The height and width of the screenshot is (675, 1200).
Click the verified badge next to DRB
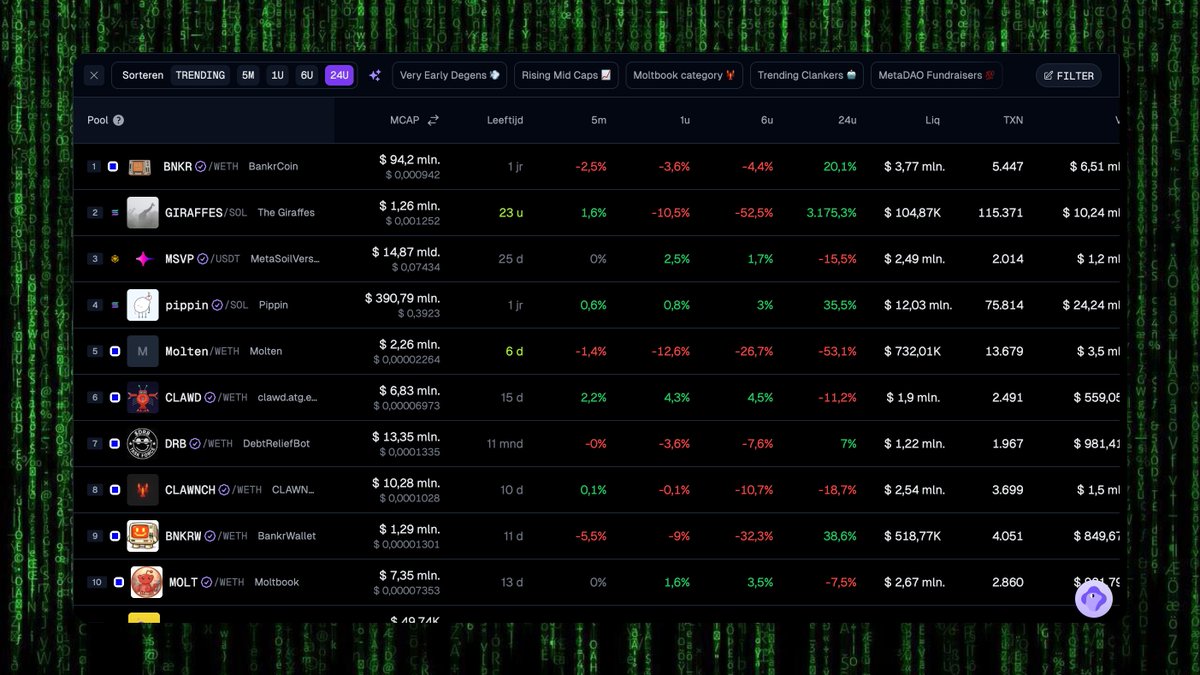(197, 443)
